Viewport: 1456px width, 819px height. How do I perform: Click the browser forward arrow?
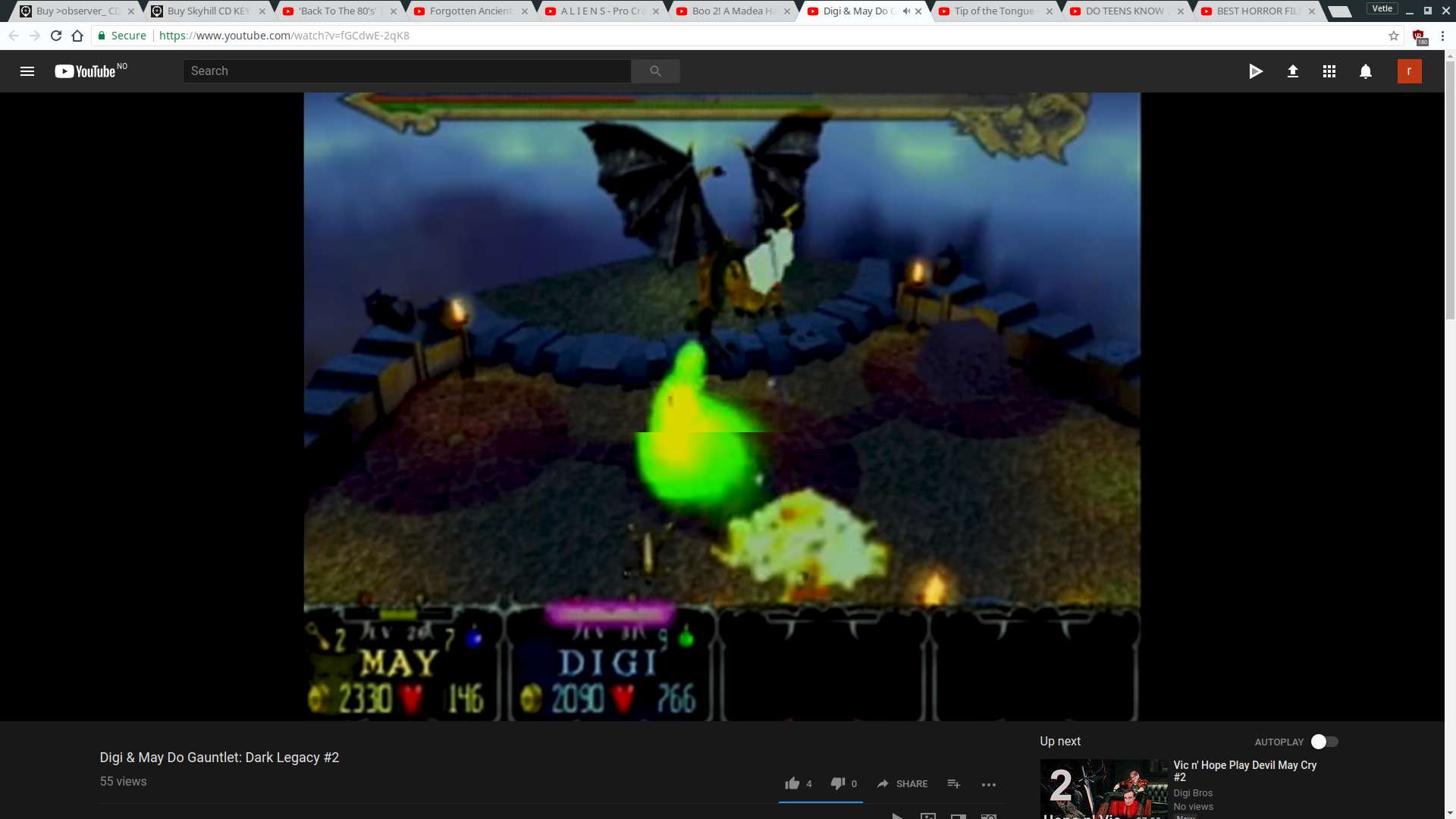point(35,36)
